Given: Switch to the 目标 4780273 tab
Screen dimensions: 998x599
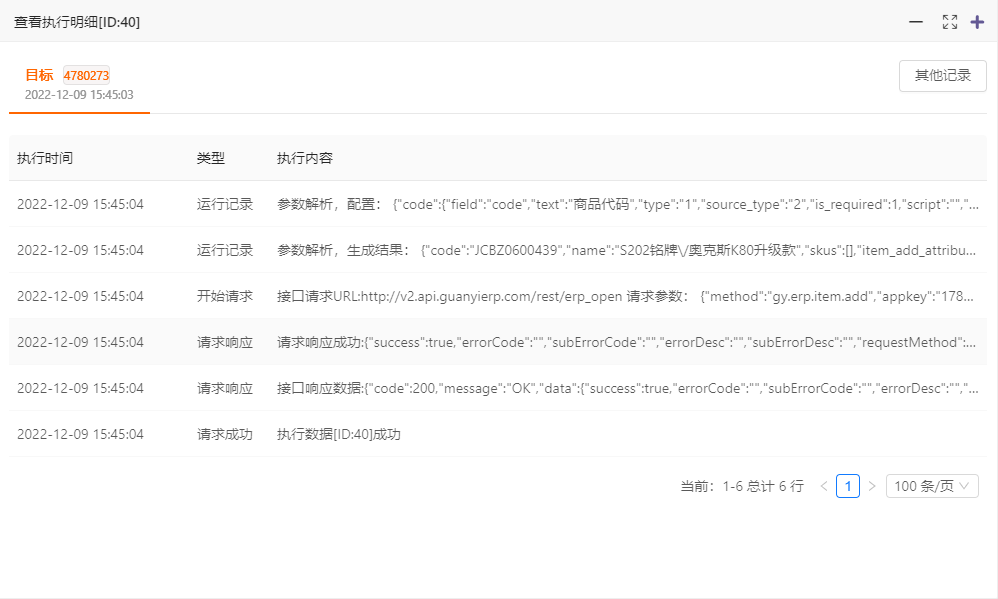Looking at the screenshot, I should point(60,74).
